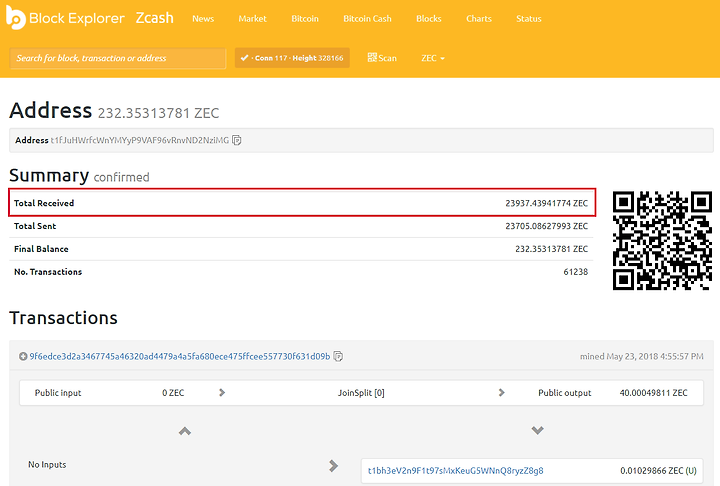Screen dimensions: 720x486
Task: Click the Block Explorer title text
Action: click(x=77, y=18)
